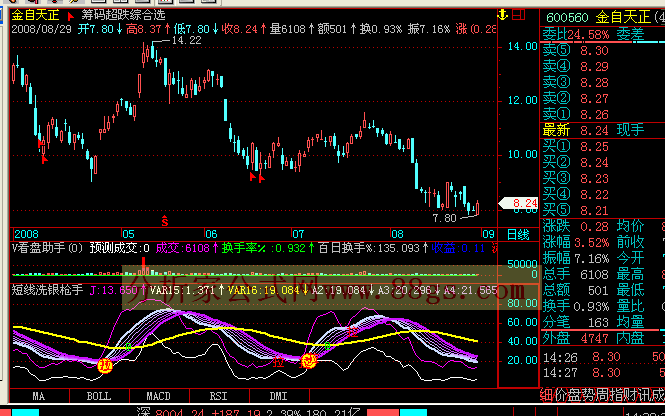Click the 分笔 163 value
Image resolution: width=665 pixels, height=416 pixels.
coord(598,323)
